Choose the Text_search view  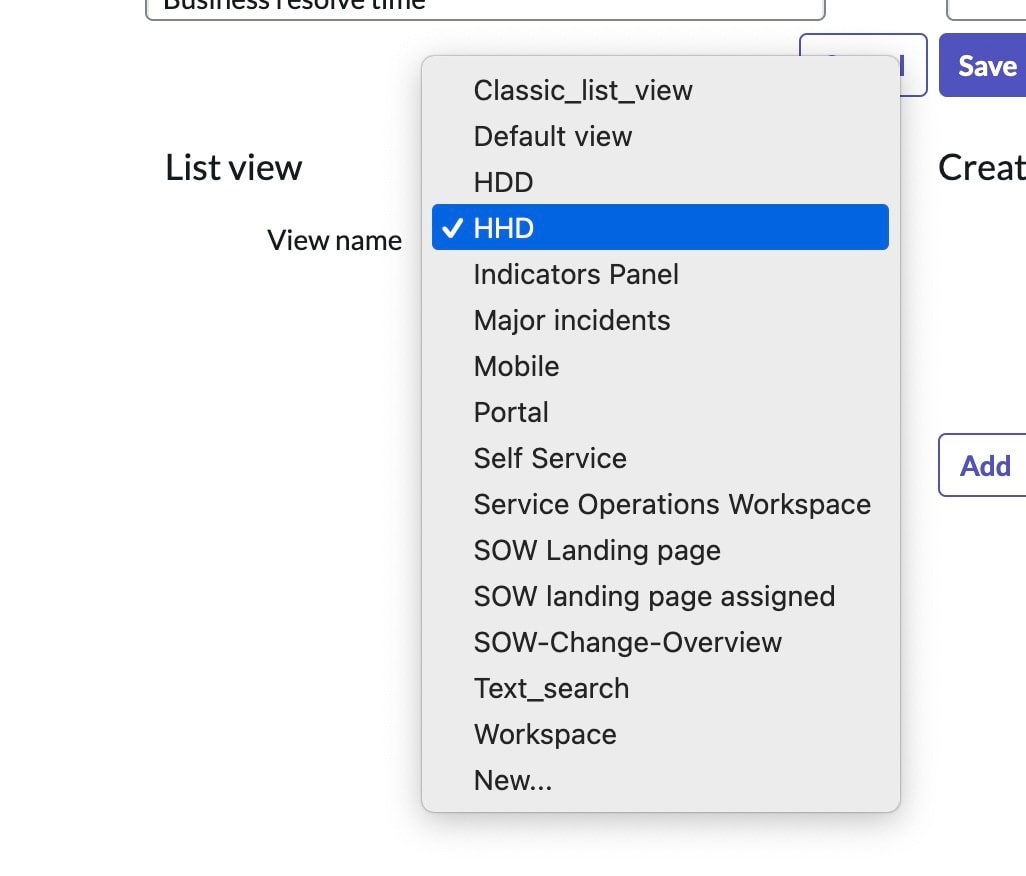[x=551, y=688]
